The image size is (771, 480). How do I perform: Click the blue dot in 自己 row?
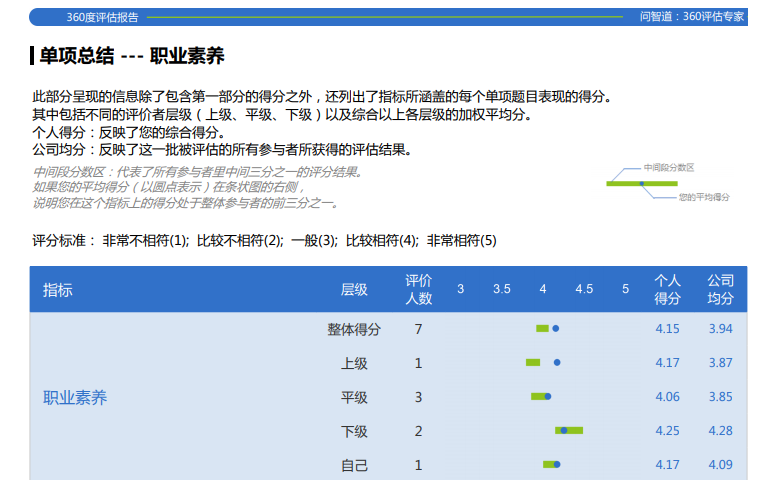[x=557, y=464]
